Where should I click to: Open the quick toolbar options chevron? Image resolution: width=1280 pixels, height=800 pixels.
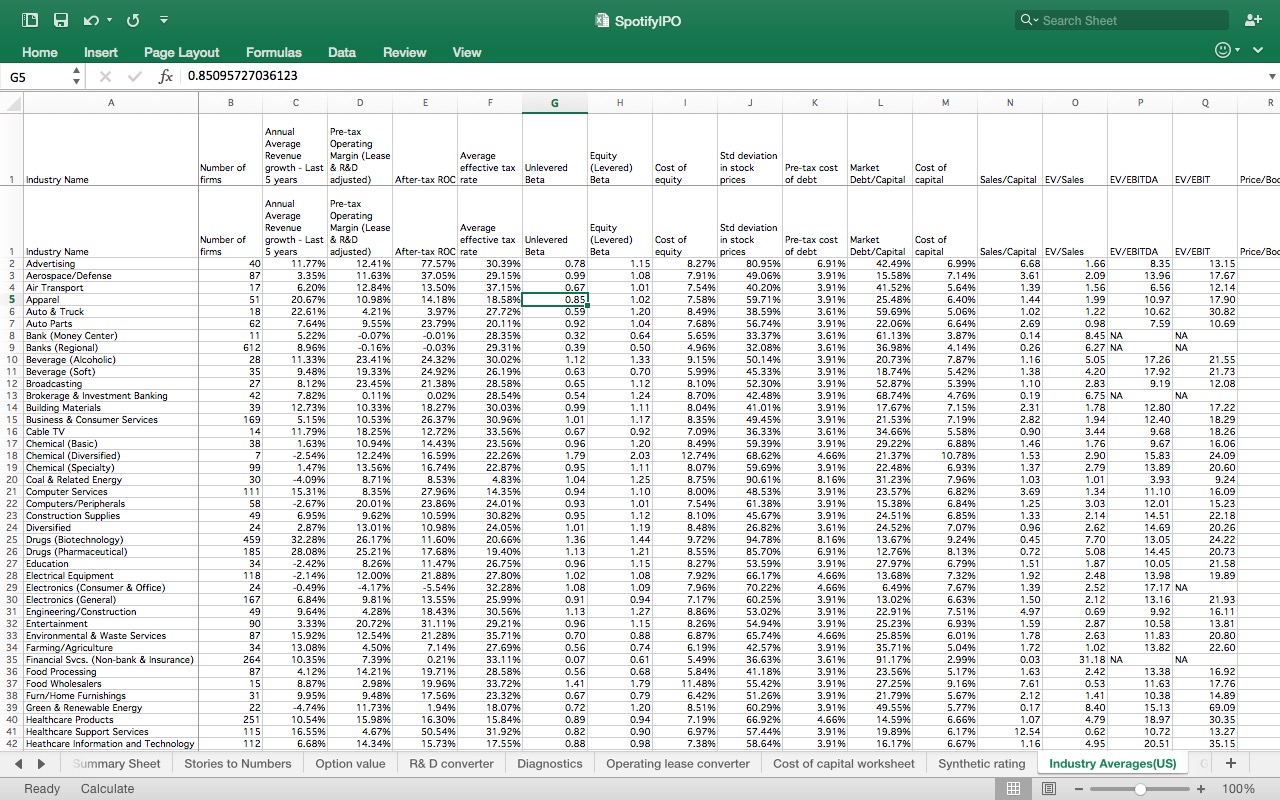[163, 19]
